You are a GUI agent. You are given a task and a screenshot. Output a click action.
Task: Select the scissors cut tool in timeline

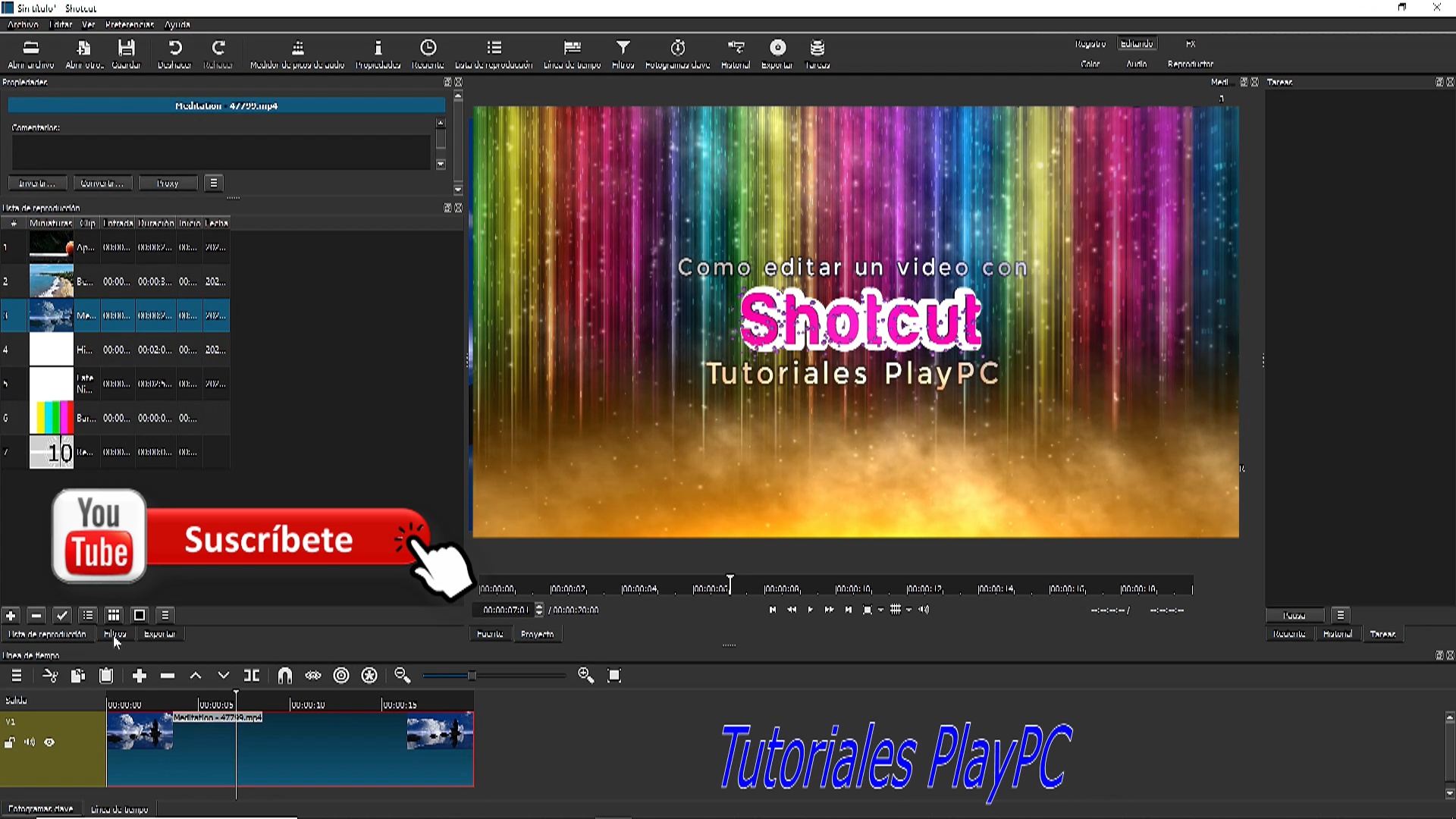click(50, 675)
